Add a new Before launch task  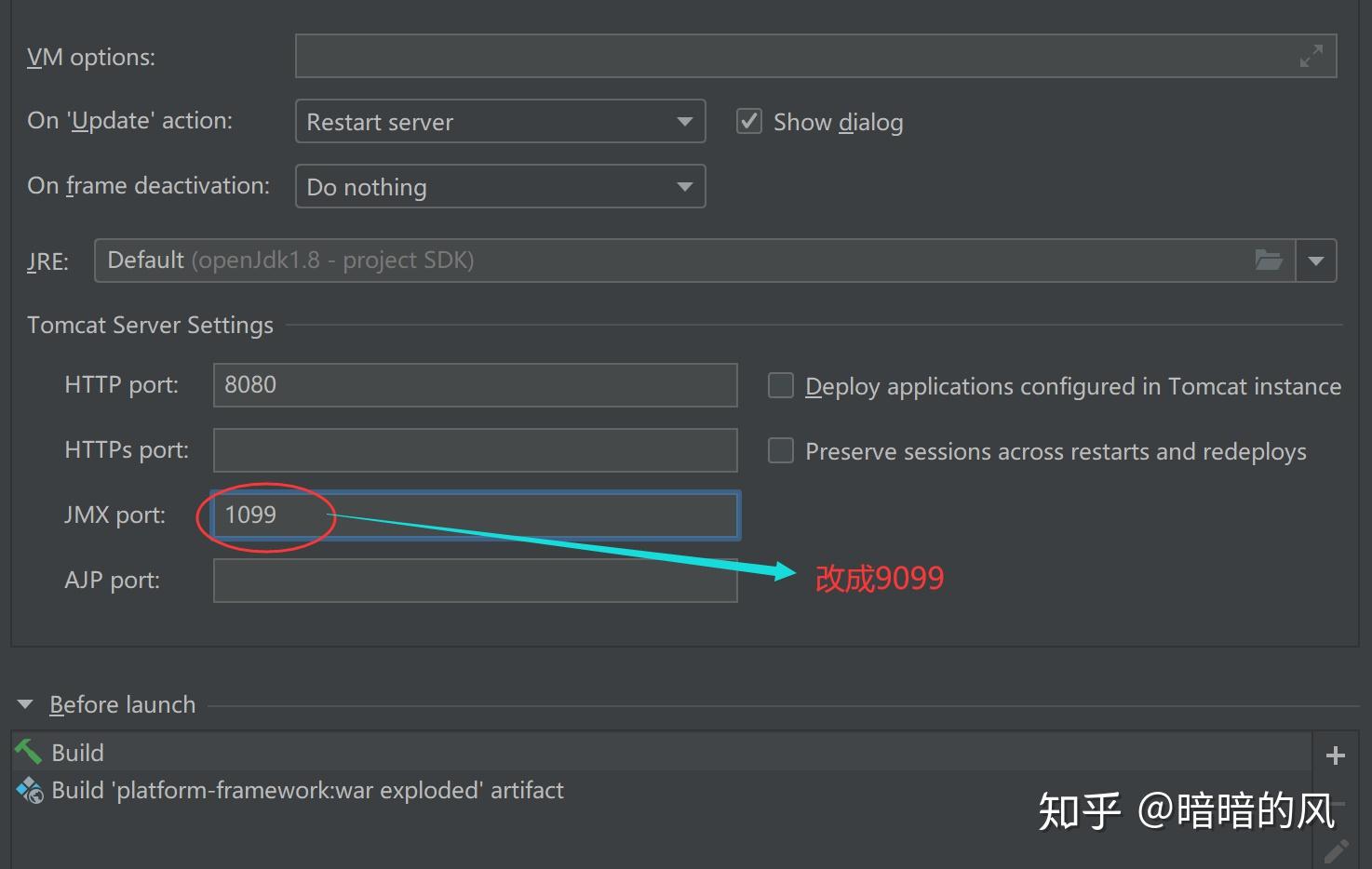[x=1336, y=755]
